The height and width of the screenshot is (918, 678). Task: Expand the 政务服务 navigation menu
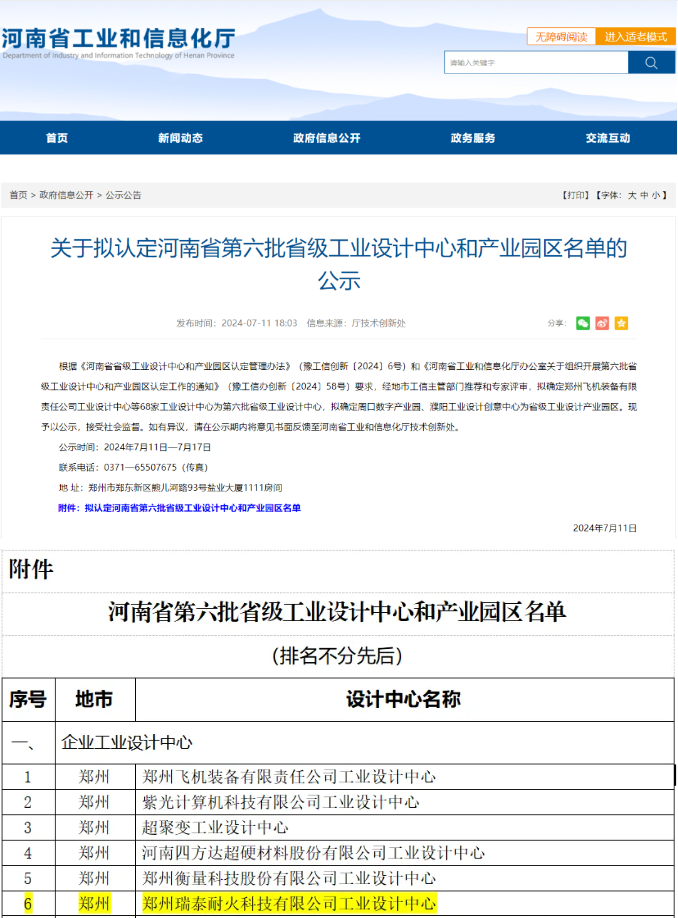472,138
